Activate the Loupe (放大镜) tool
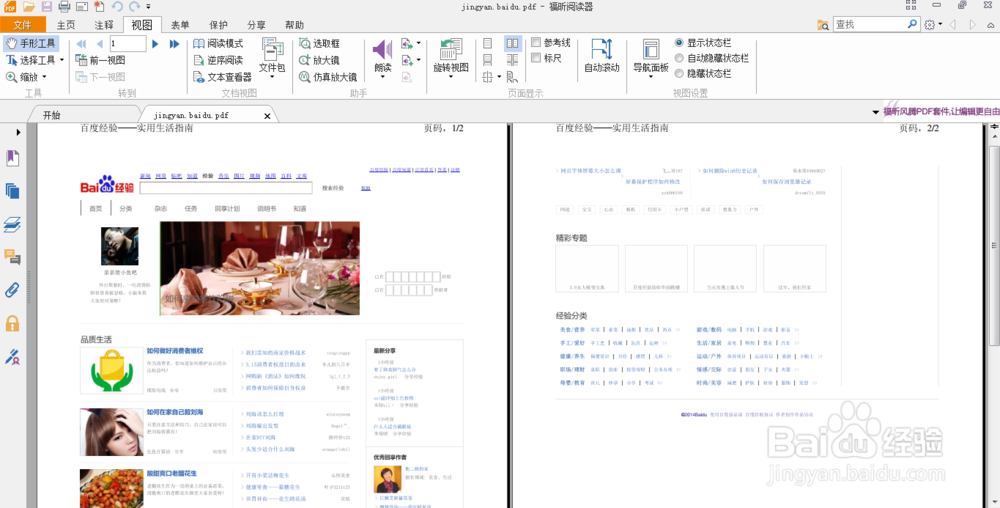The image size is (1000, 508). coord(320,60)
